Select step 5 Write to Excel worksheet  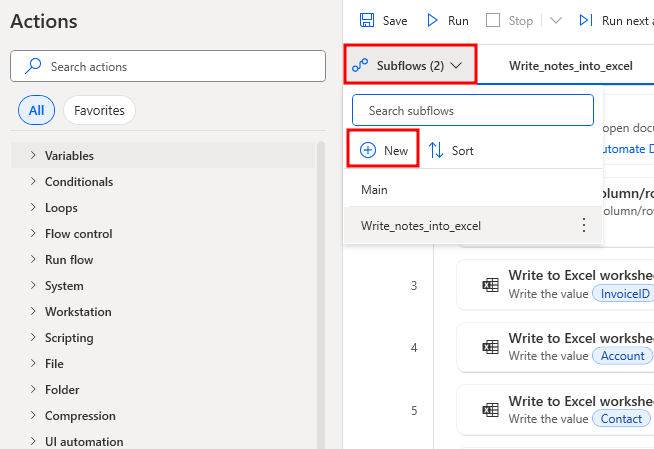click(555, 410)
